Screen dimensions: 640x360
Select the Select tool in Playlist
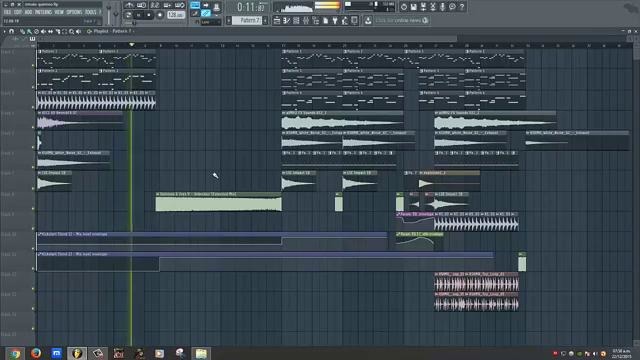click(x=64, y=31)
